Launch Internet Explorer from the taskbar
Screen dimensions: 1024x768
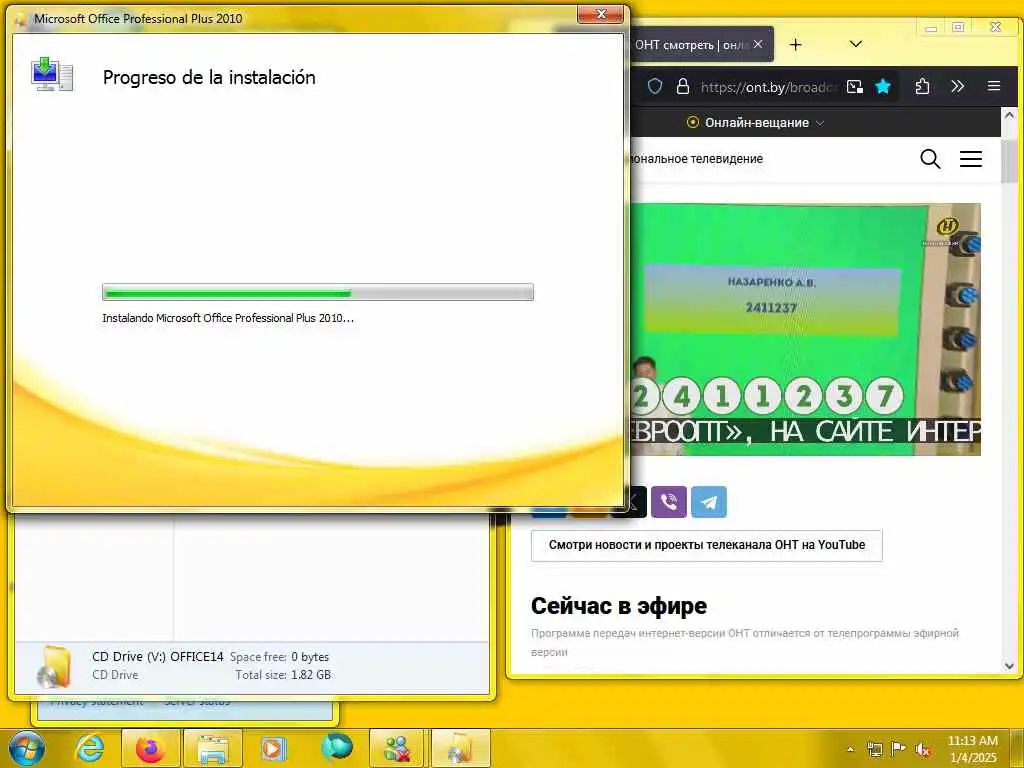tap(90, 748)
